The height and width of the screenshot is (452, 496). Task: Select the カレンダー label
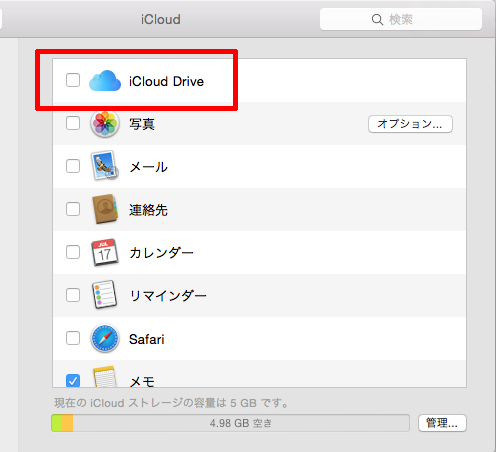(161, 253)
